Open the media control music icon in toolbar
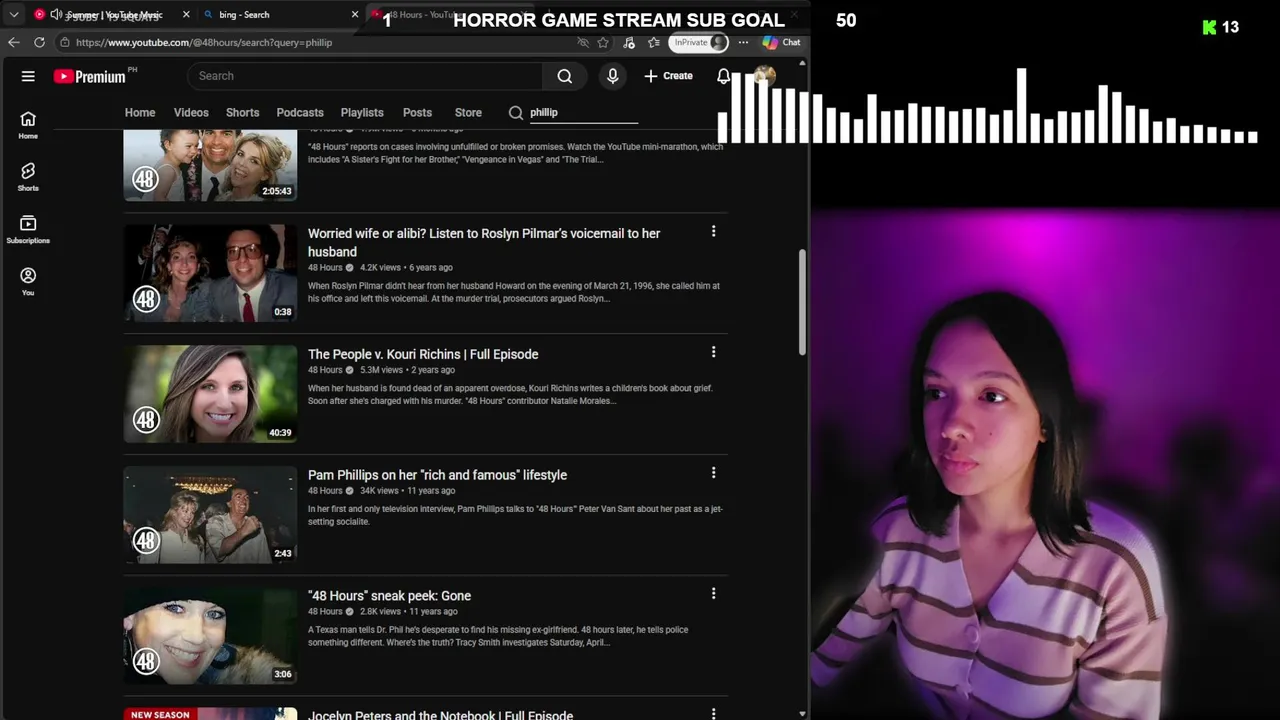This screenshot has height=720, width=1280. pyautogui.click(x=629, y=42)
